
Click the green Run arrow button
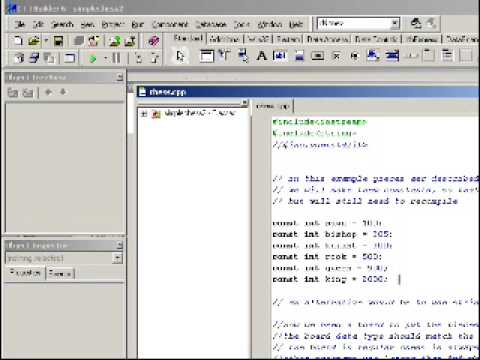click(93, 58)
